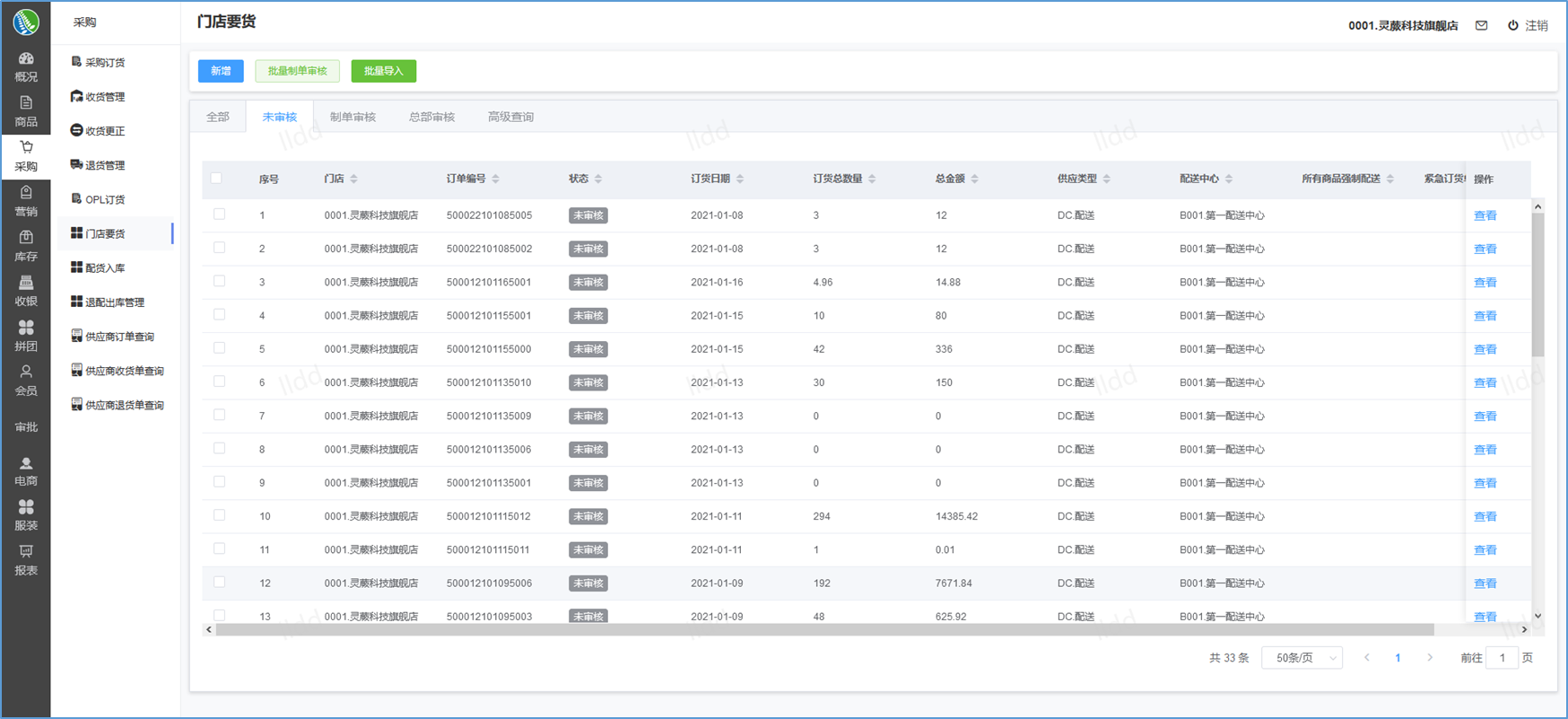The image size is (1568, 719).
Task: Sort by 总金额 column arrows
Action: (x=975, y=180)
